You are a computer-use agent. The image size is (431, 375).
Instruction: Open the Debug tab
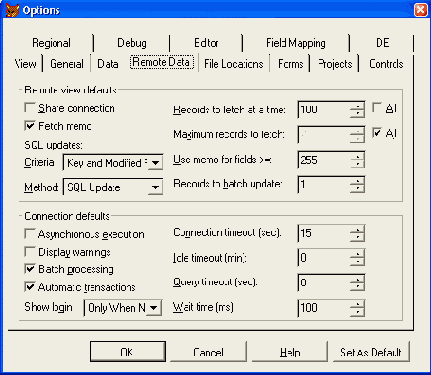pos(132,43)
